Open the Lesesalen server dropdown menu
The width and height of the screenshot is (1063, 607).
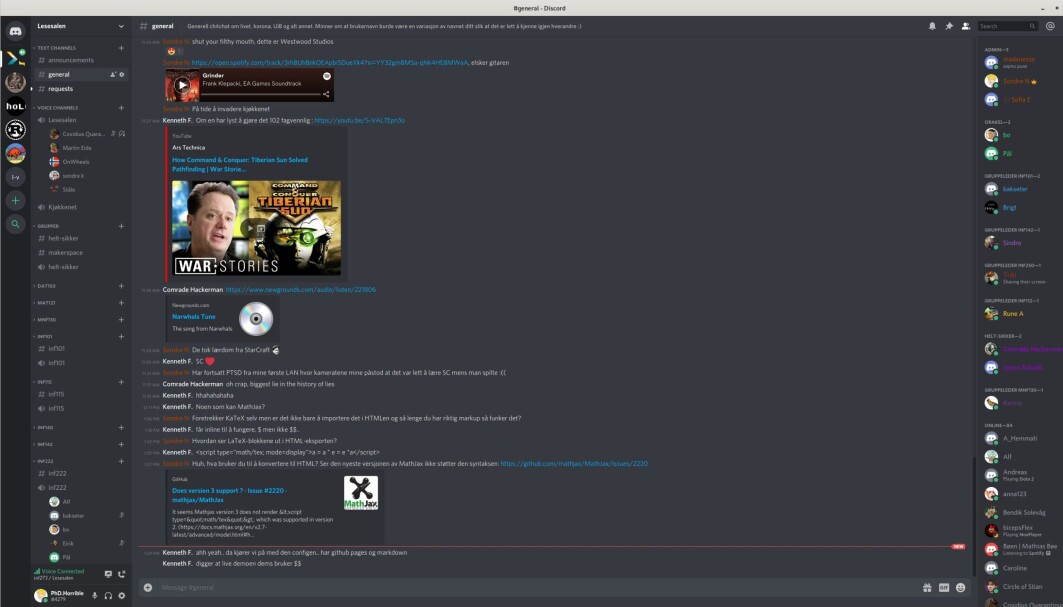[x=121, y=26]
